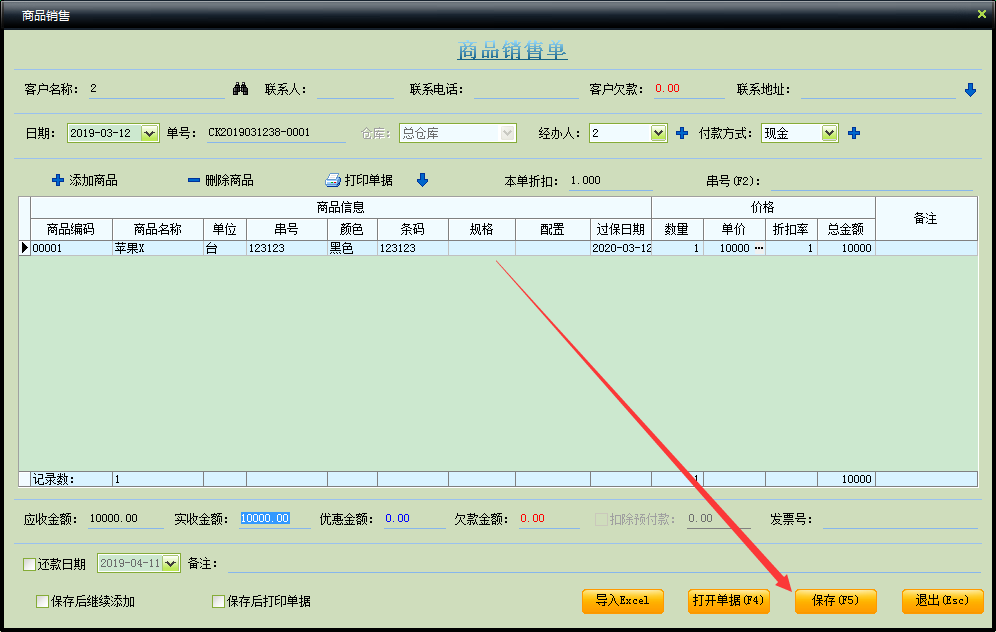Viewport: 996px width, 632px height.
Task: Click the table 备注 column header
Action: tap(926, 219)
